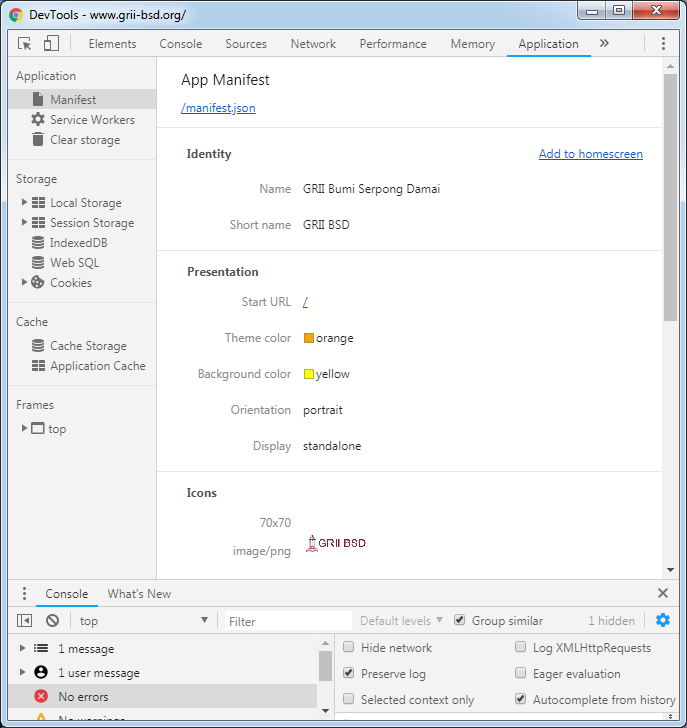Expand the Cookies tree arrow
The width and height of the screenshot is (687, 728).
[x=24, y=282]
